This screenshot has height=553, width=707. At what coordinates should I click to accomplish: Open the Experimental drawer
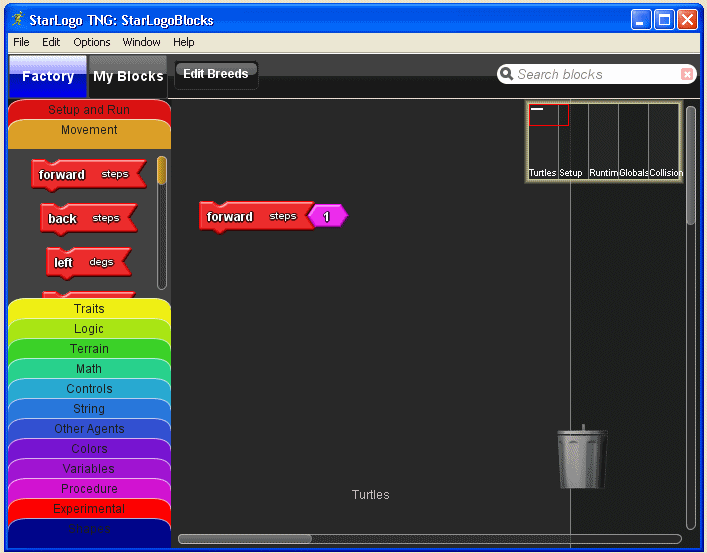coord(89,508)
